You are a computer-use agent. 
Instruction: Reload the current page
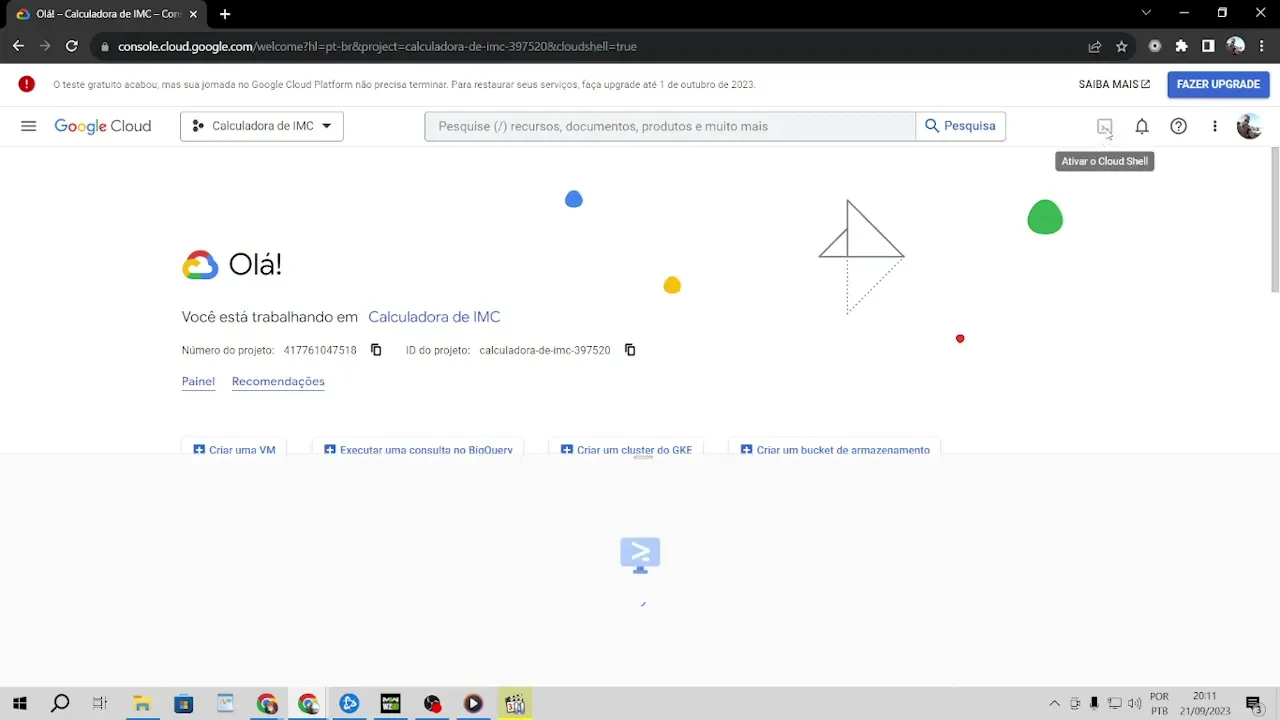(x=71, y=46)
